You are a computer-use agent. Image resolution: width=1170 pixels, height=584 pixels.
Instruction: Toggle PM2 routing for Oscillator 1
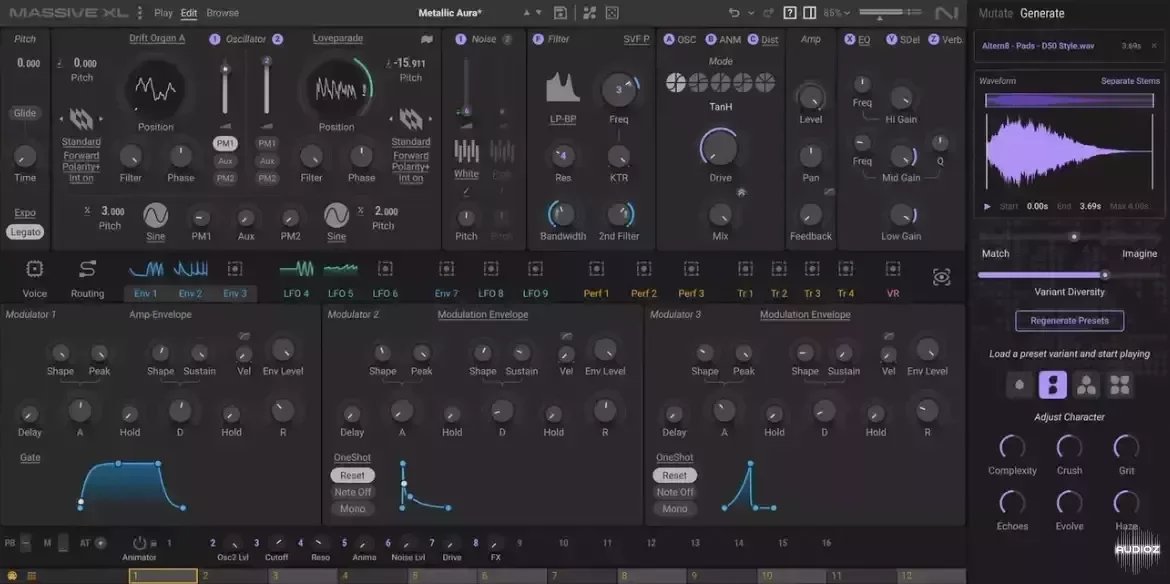[225, 178]
